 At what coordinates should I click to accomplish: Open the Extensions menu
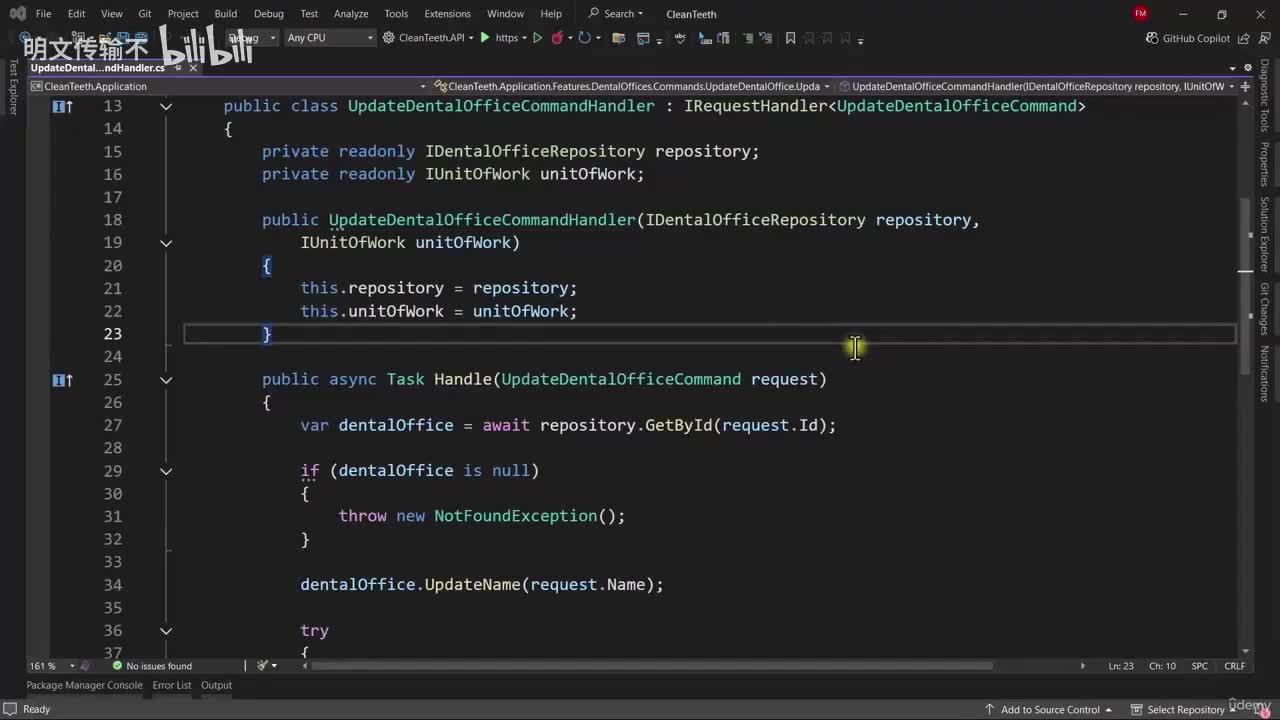pyautogui.click(x=447, y=14)
